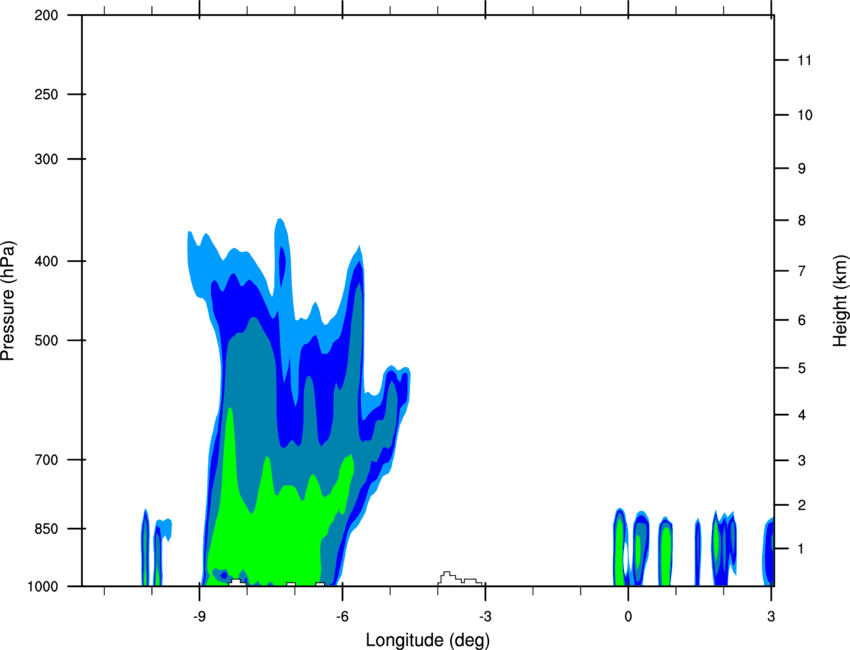This screenshot has height=650, width=850.
Task: Click the 3 longitude tick label
Action: (x=771, y=616)
